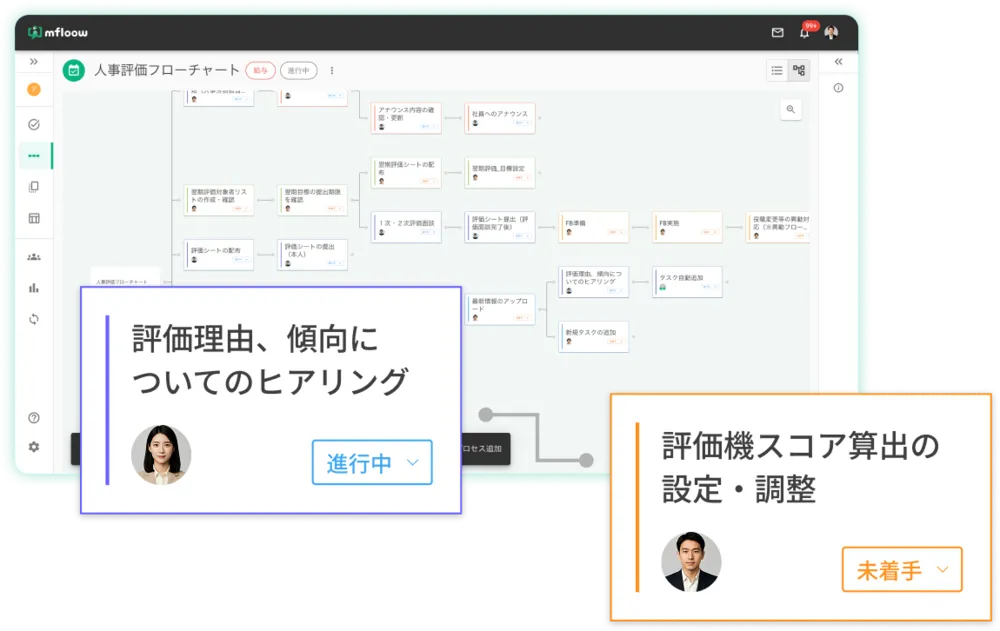Open the mail inbox icon
This screenshot has width=1000, height=631.
777,33
